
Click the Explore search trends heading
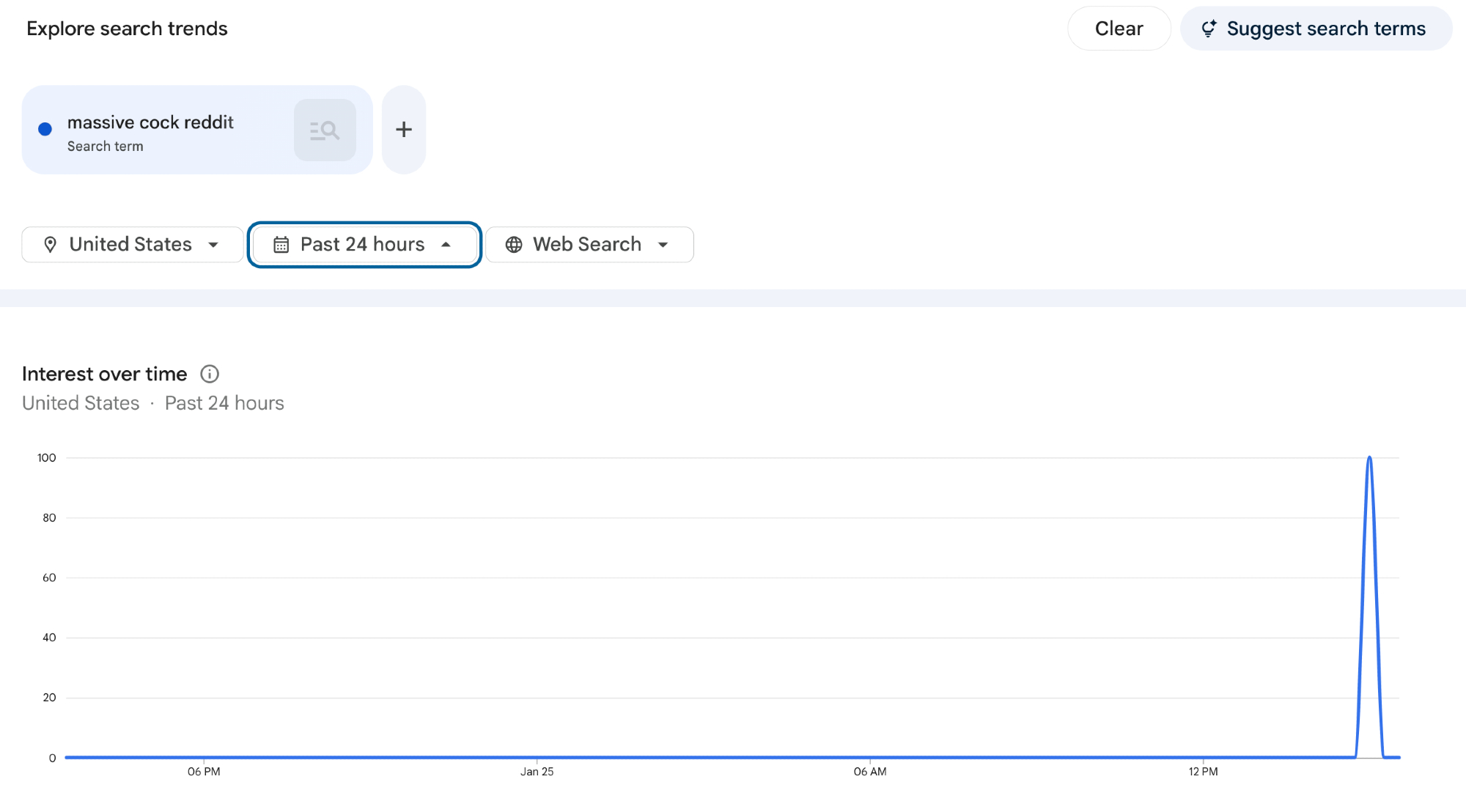(x=127, y=29)
